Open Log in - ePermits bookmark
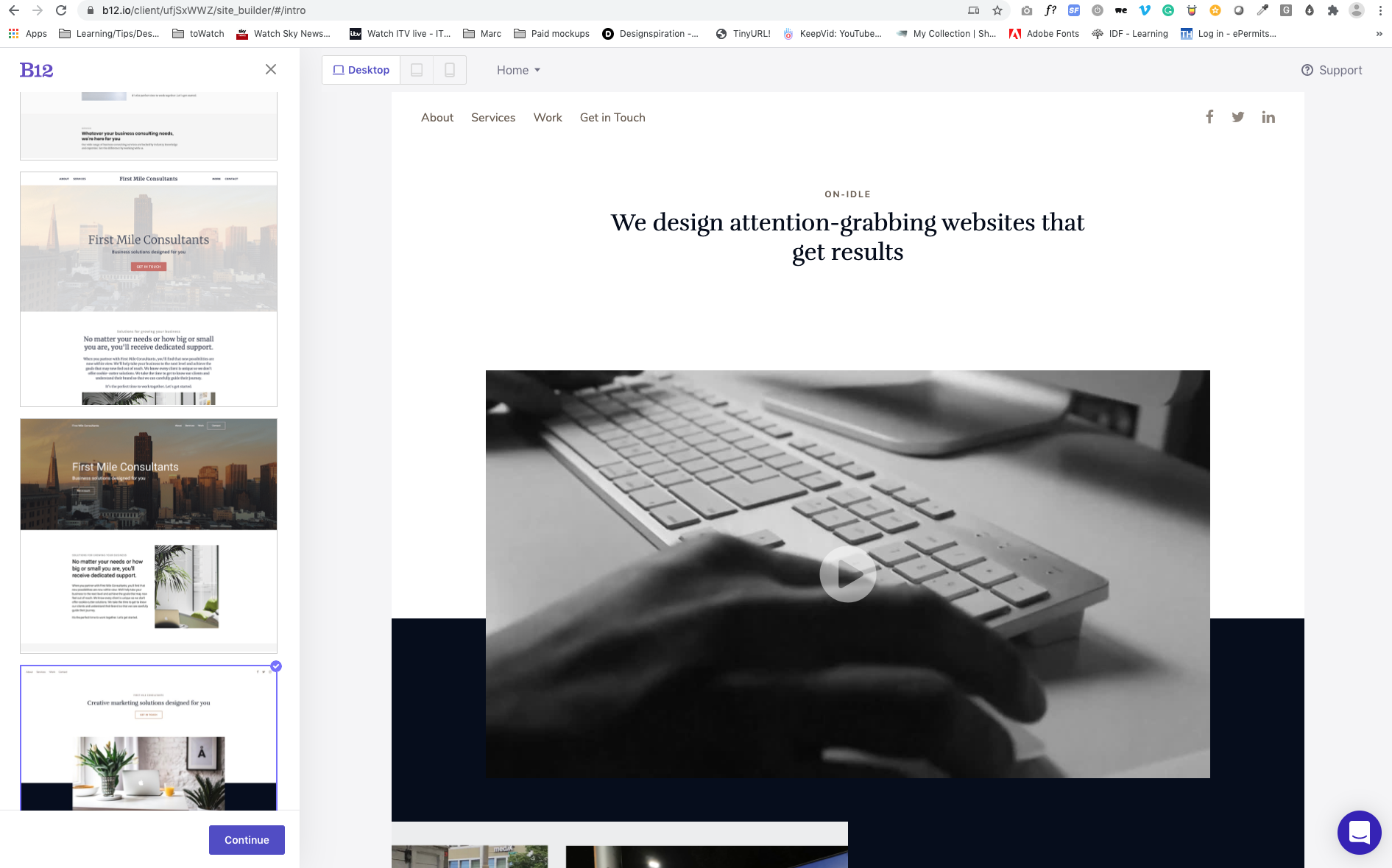1392x868 pixels. 1229,34
